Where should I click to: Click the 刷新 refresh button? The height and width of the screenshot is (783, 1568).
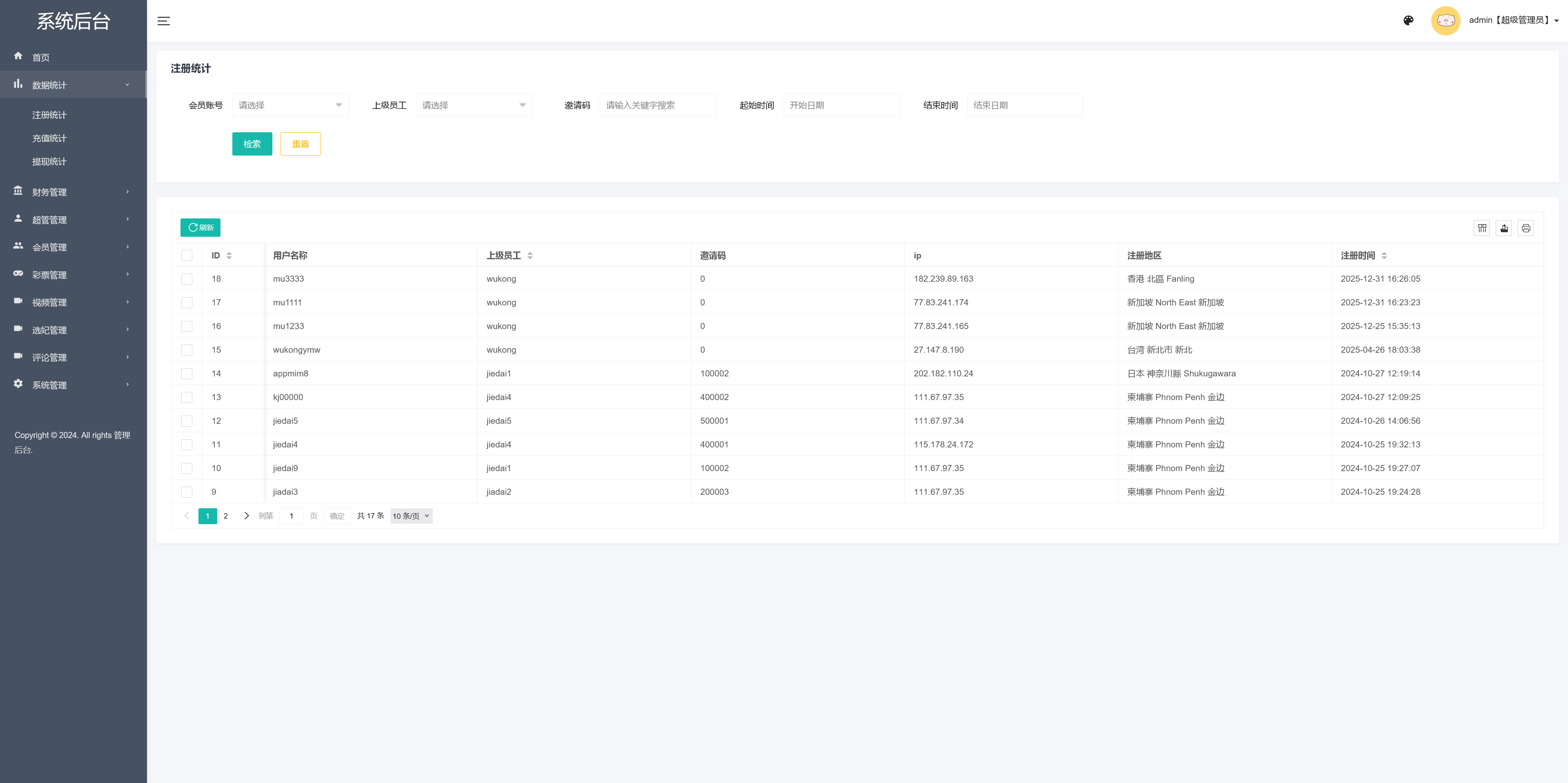click(x=200, y=227)
